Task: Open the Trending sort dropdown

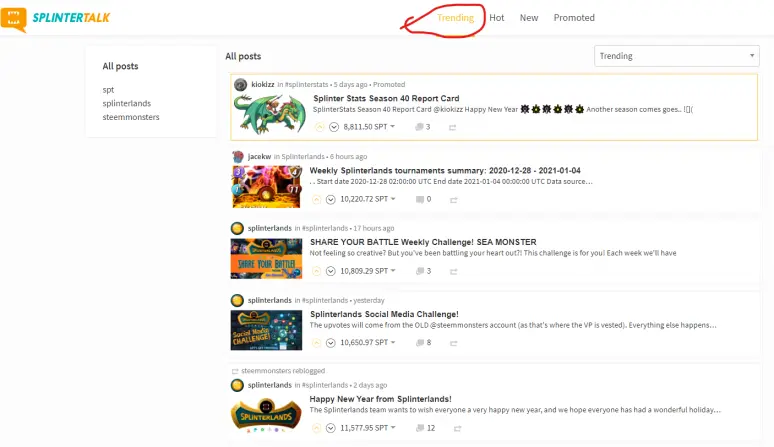Action: click(x=676, y=56)
